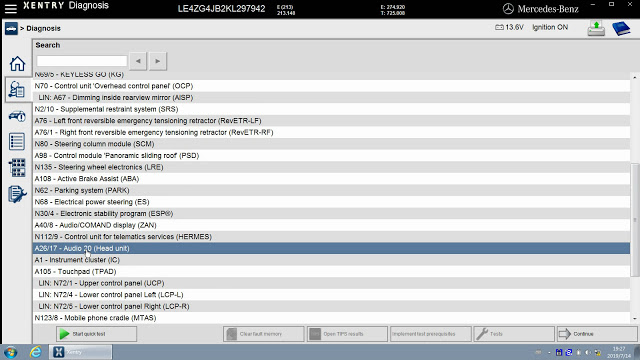640x360 pixels.
Task: Go to the Home sidebar icon
Action: (x=17, y=64)
